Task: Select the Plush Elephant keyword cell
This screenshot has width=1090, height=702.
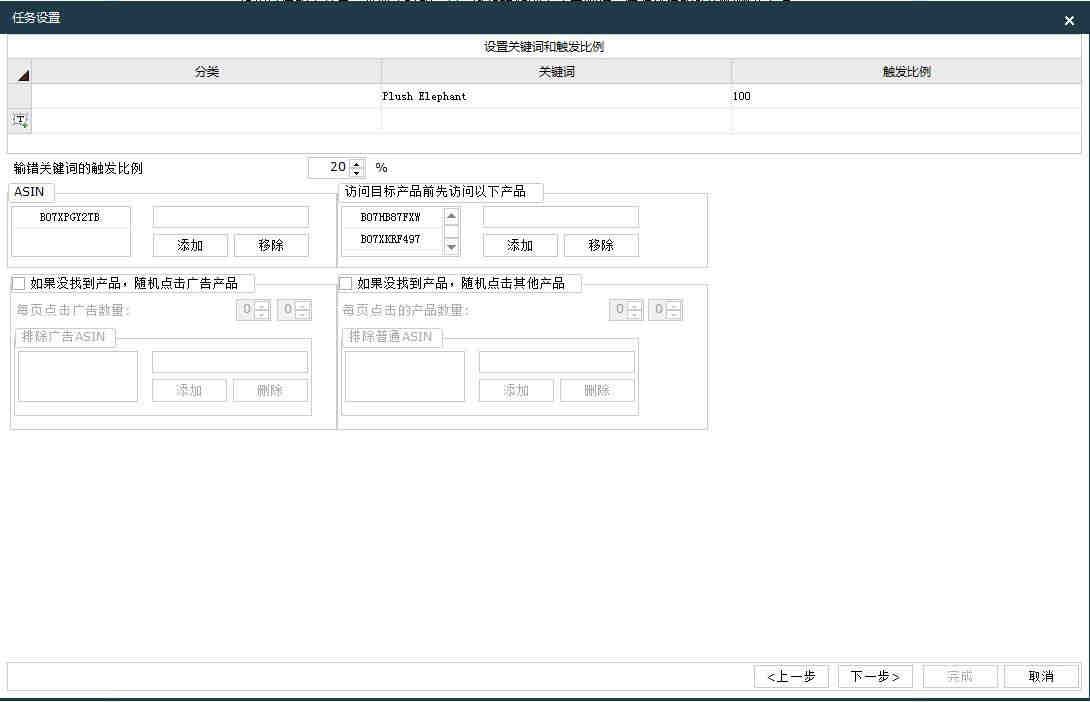Action: (x=556, y=96)
